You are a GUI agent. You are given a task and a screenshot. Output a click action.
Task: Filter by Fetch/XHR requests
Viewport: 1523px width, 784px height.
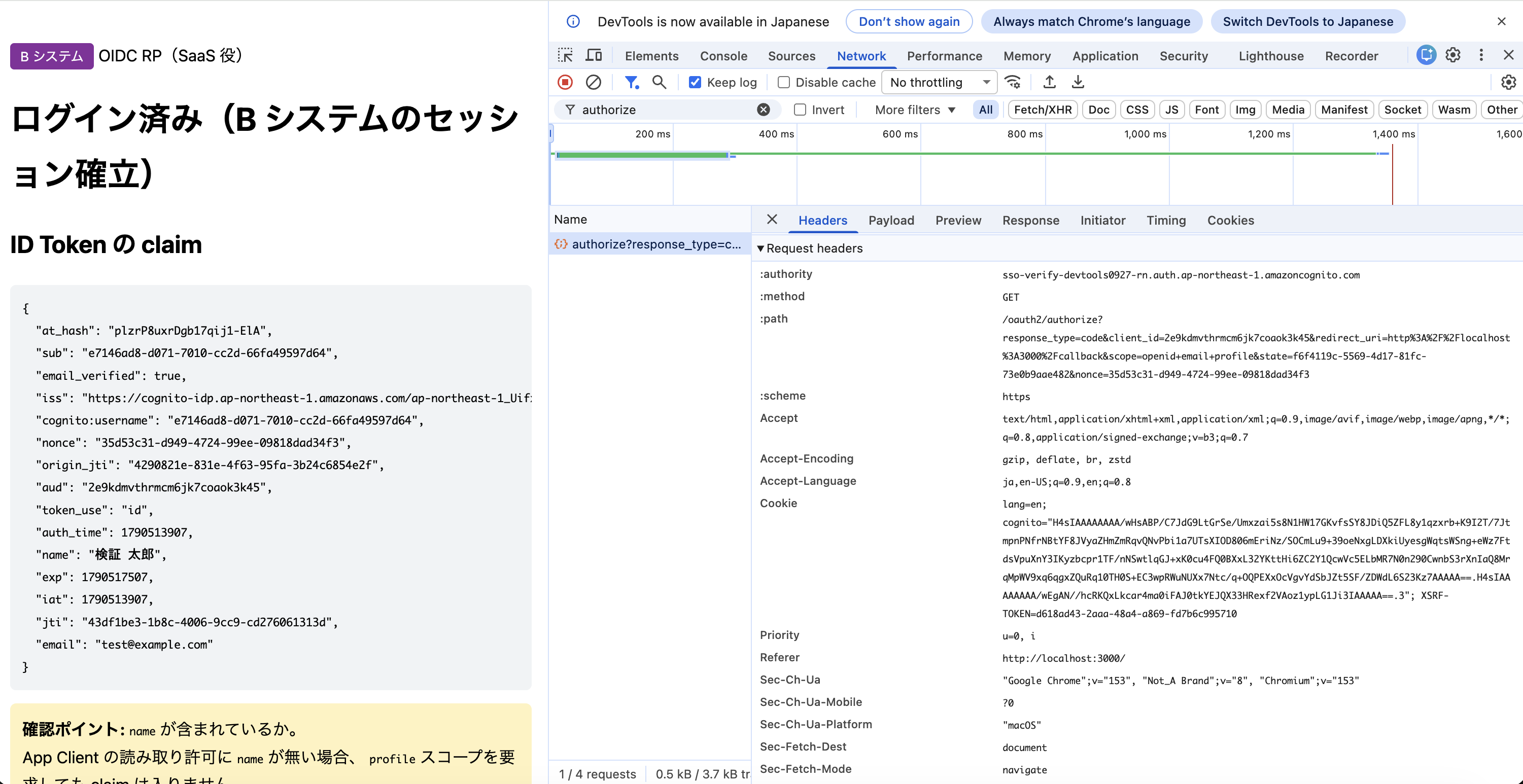(1043, 110)
